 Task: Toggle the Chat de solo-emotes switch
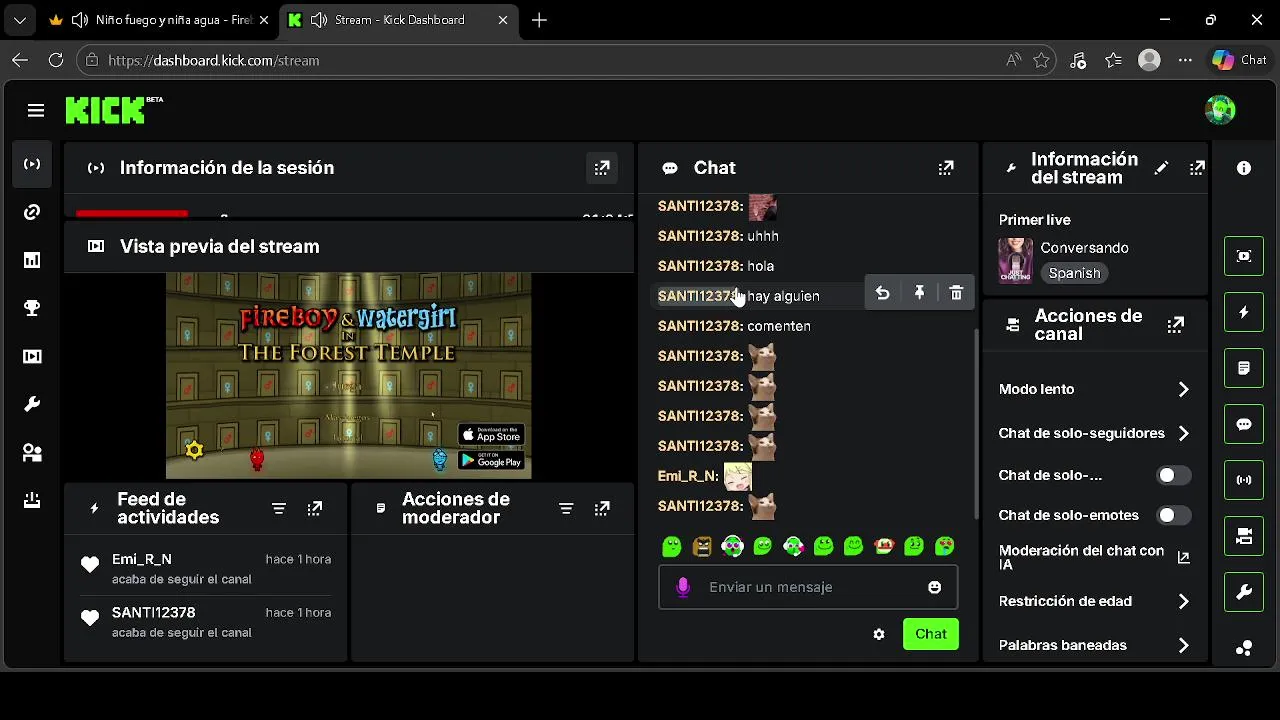[1174, 515]
